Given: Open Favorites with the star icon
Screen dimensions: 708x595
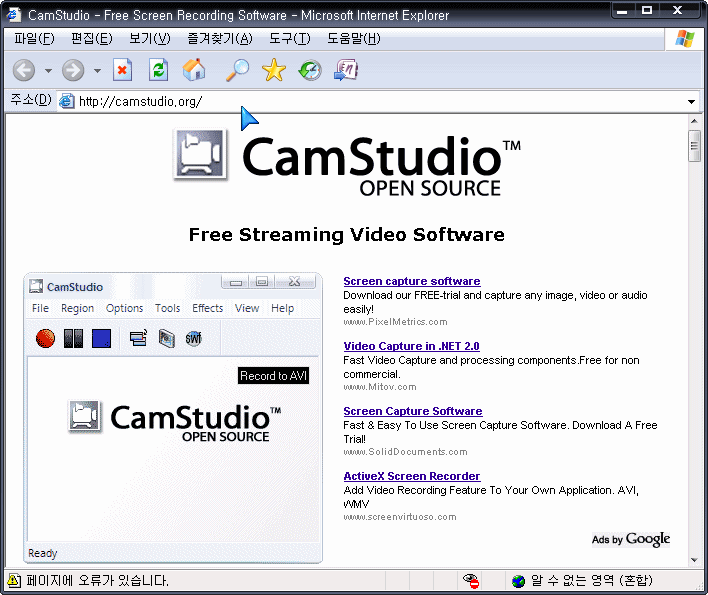Looking at the screenshot, I should [274, 70].
